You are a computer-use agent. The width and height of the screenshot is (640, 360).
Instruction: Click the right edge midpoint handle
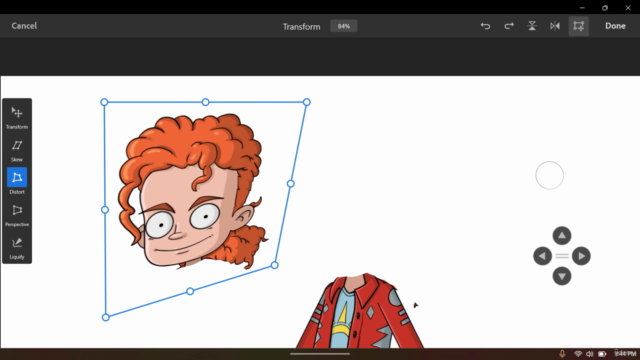(x=291, y=184)
